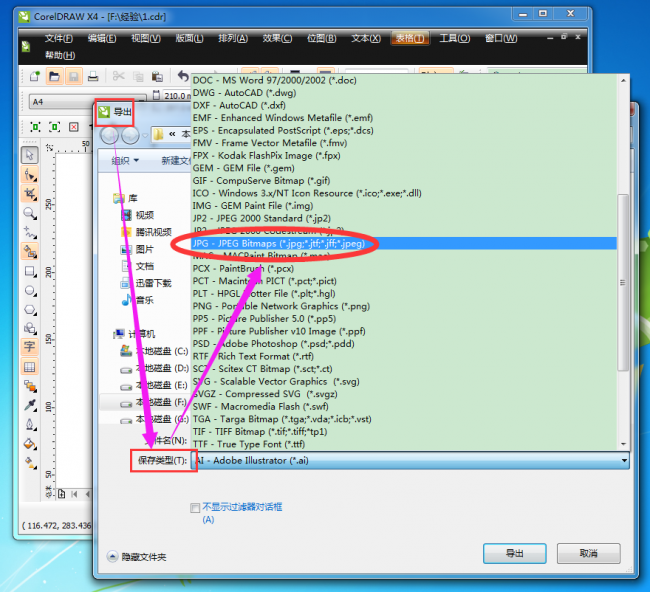Select the Freehand curve tool
This screenshot has width=650, height=592.
(x=30, y=232)
